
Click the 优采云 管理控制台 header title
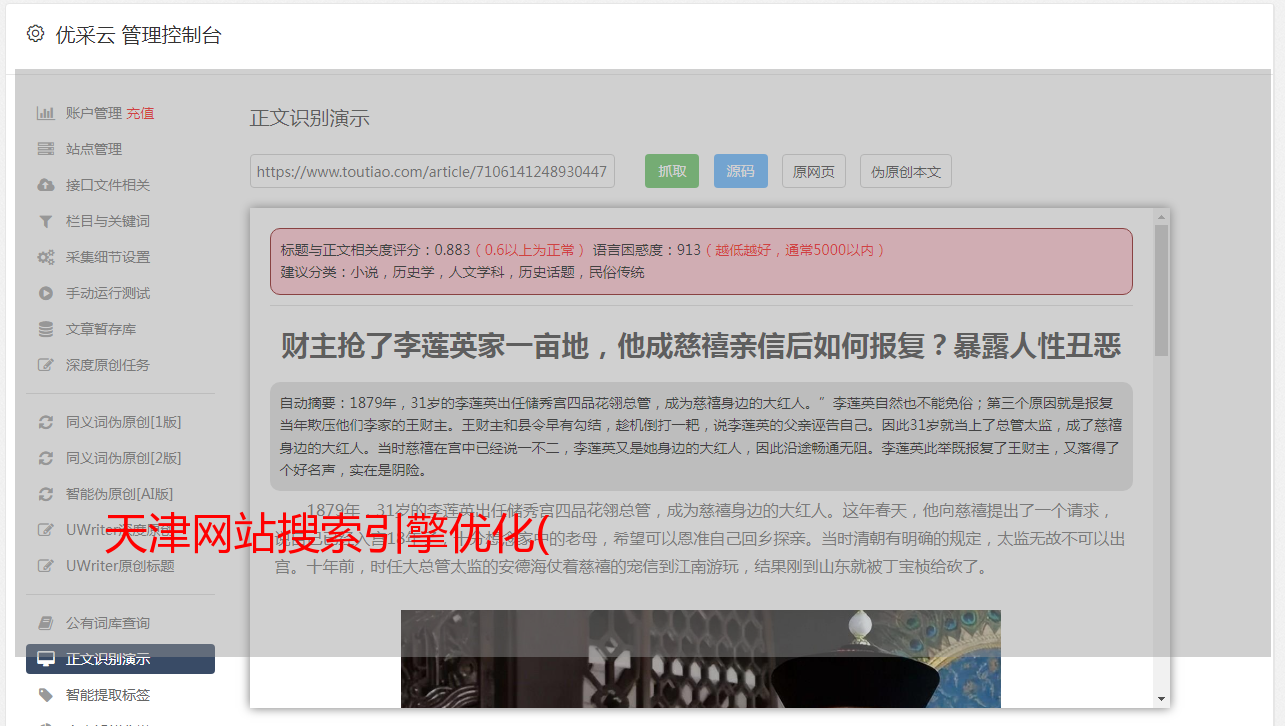click(x=138, y=35)
